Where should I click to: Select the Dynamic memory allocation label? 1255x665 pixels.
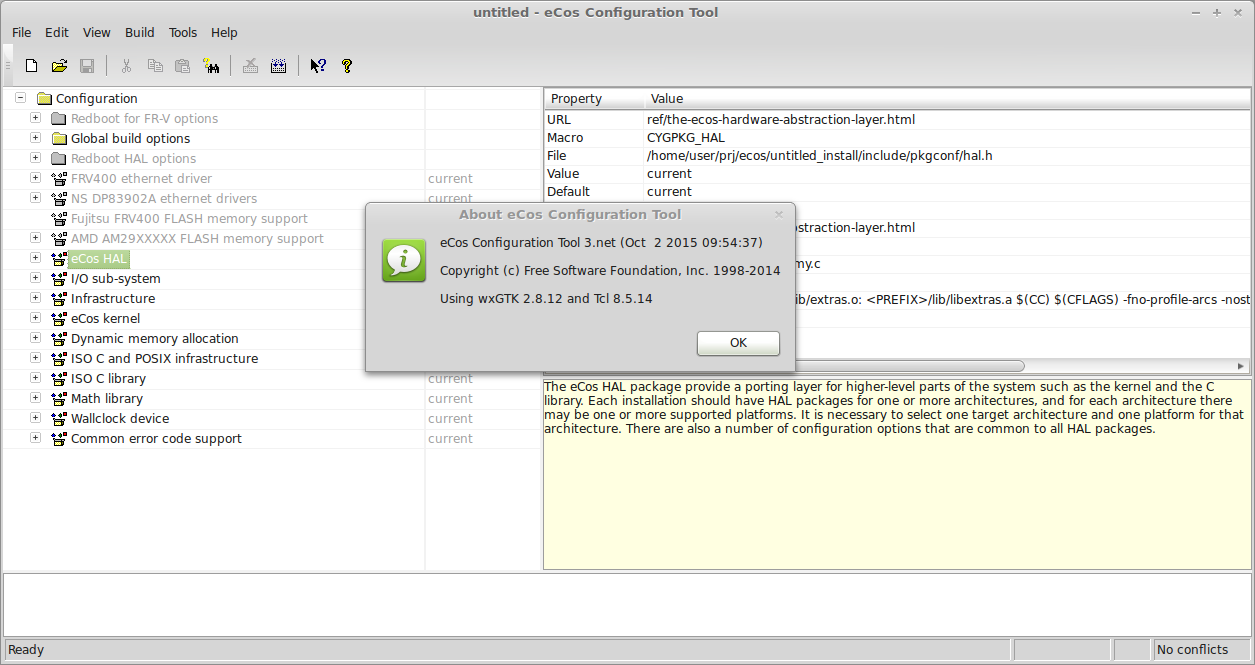pyautogui.click(x=155, y=339)
